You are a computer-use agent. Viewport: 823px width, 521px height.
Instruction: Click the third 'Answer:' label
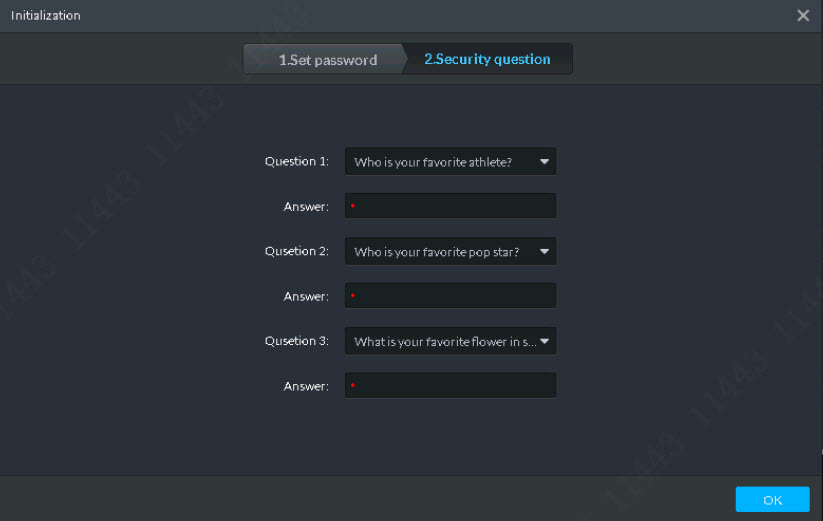click(306, 387)
